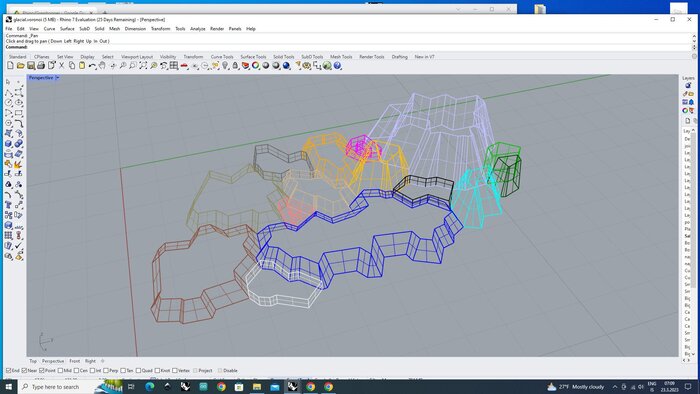Toggle the End osnap checkbox
Viewport: 700px width, 394px height.
(8, 370)
